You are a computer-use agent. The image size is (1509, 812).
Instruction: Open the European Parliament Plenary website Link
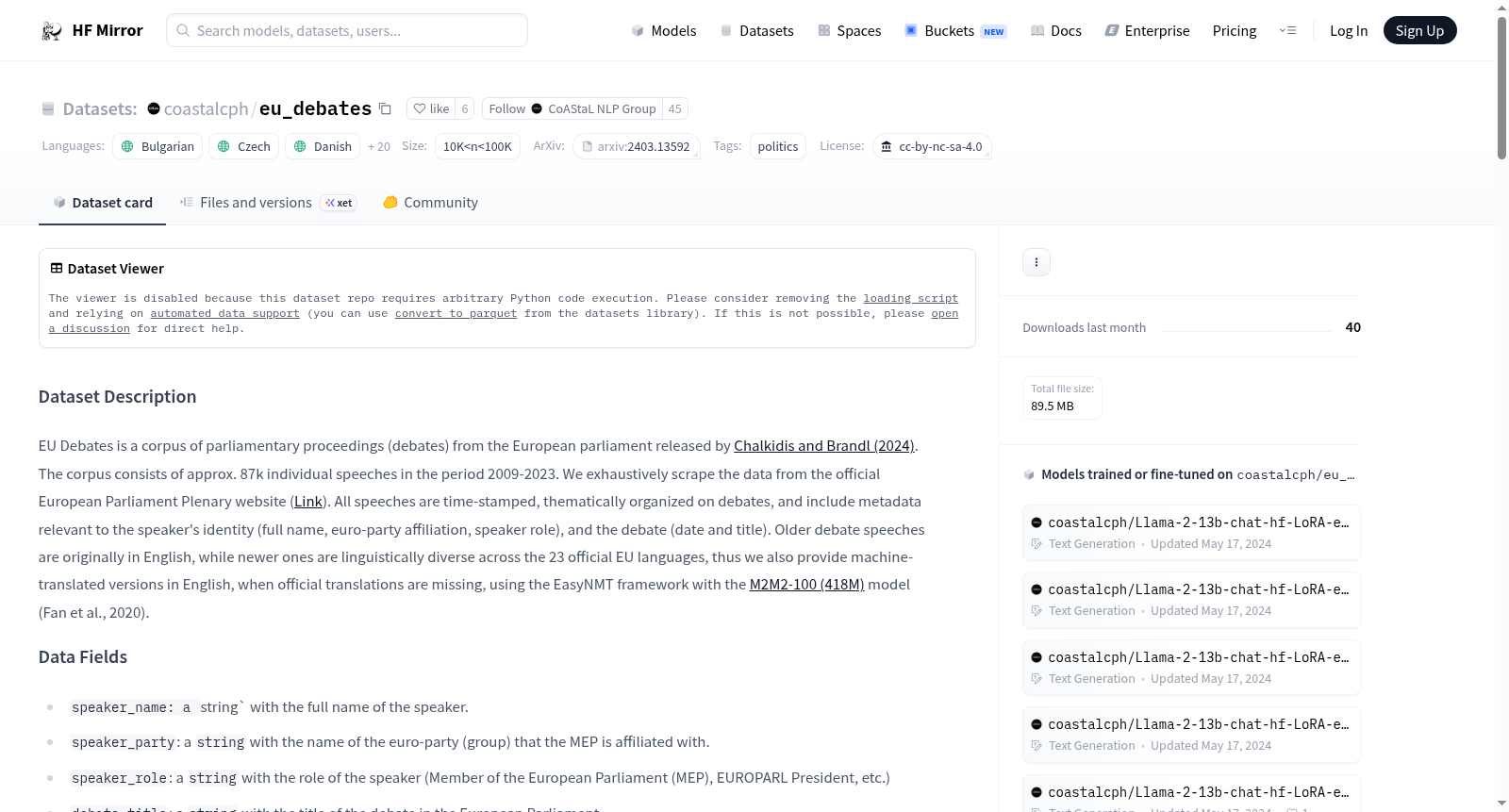(x=308, y=502)
